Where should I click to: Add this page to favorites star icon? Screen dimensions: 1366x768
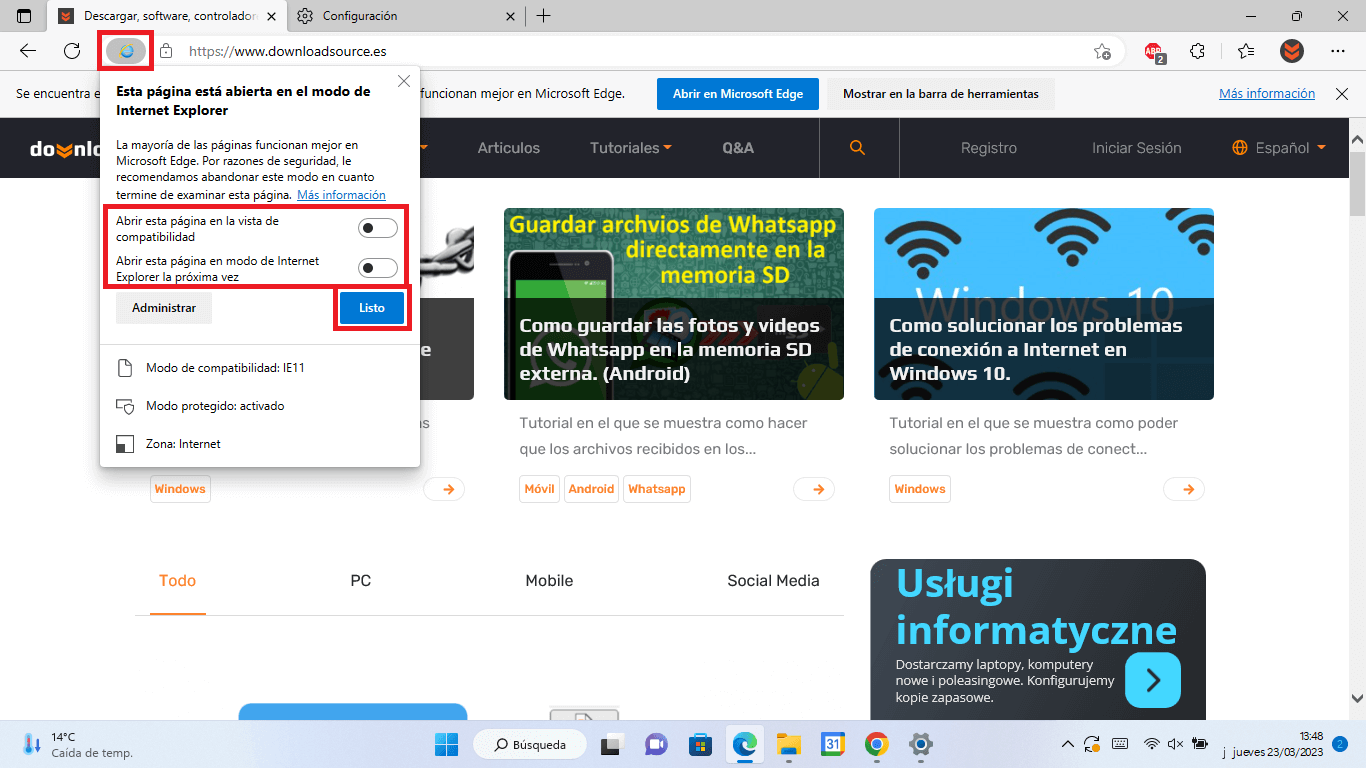[1102, 51]
